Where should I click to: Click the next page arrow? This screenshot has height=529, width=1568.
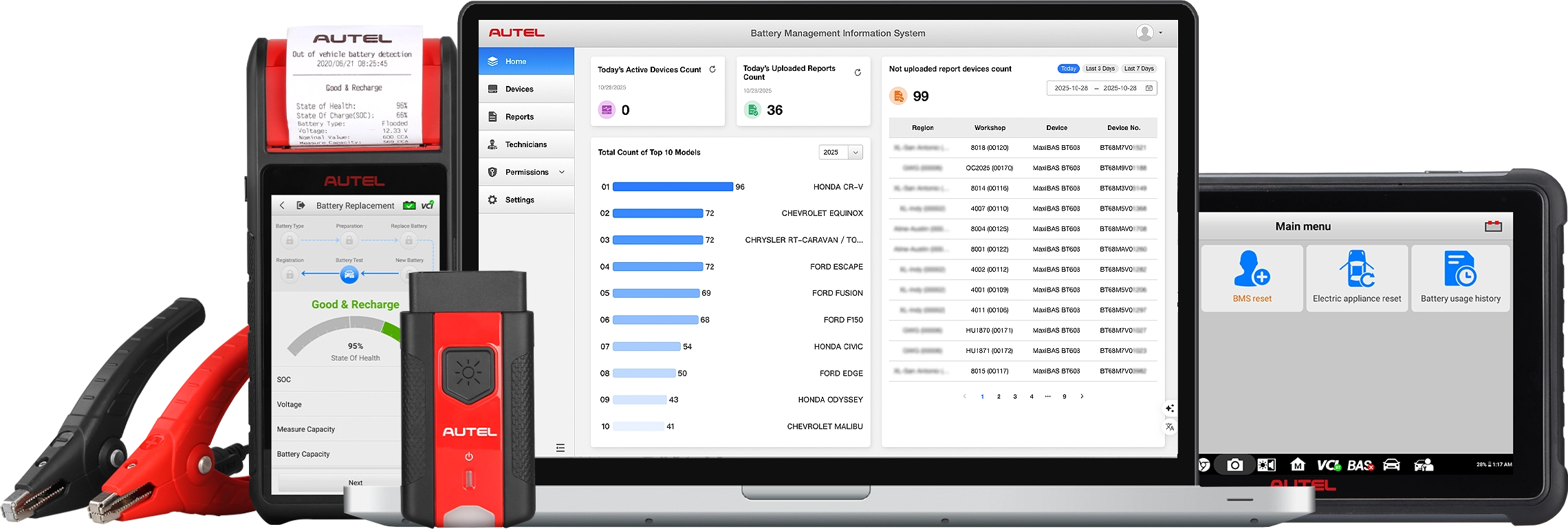coord(1082,397)
